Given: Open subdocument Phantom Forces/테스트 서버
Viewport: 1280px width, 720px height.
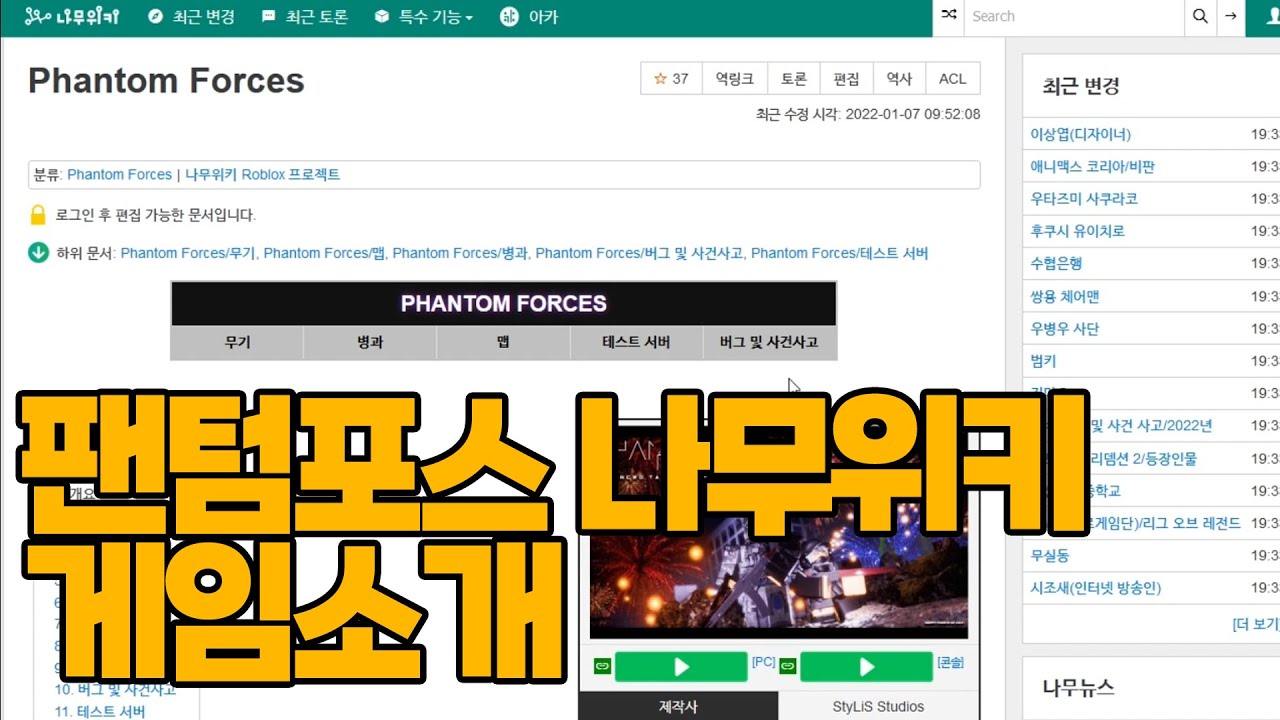Looking at the screenshot, I should pyautogui.click(x=840, y=253).
